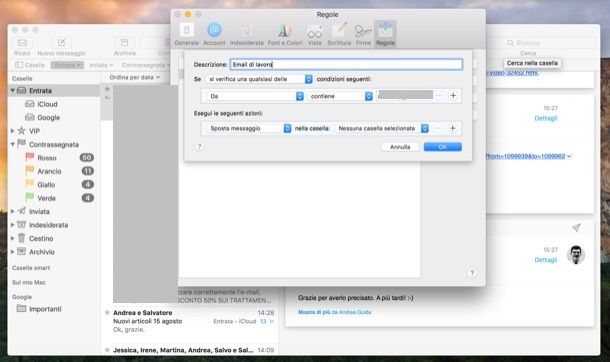Open the Account preferences tab
The height and width of the screenshot is (362, 610).
[214, 34]
